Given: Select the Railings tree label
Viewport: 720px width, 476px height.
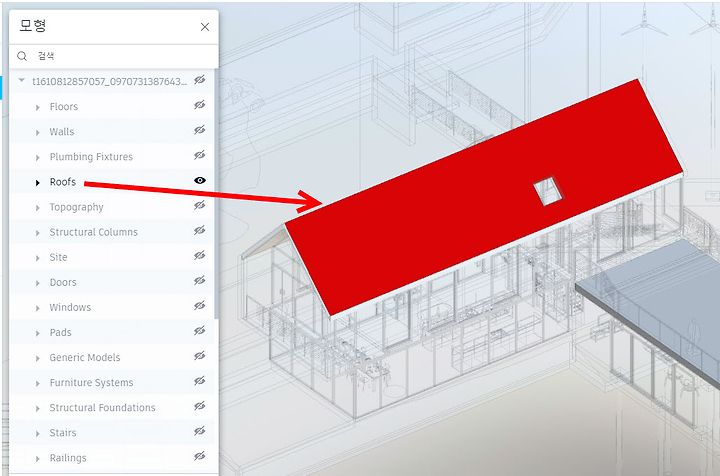Looking at the screenshot, I should [x=68, y=458].
